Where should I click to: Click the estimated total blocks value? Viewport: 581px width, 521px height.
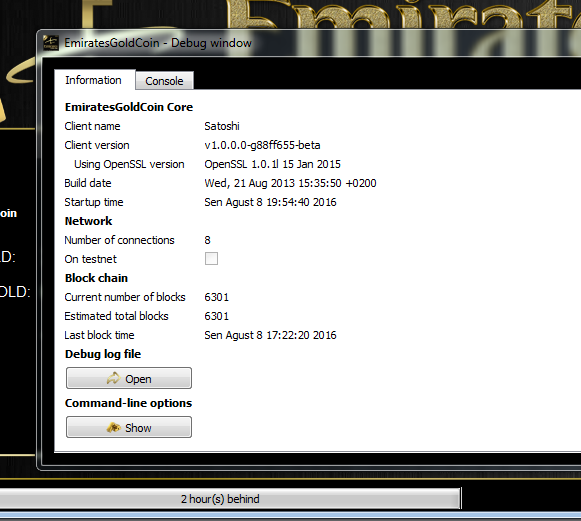coord(216,316)
